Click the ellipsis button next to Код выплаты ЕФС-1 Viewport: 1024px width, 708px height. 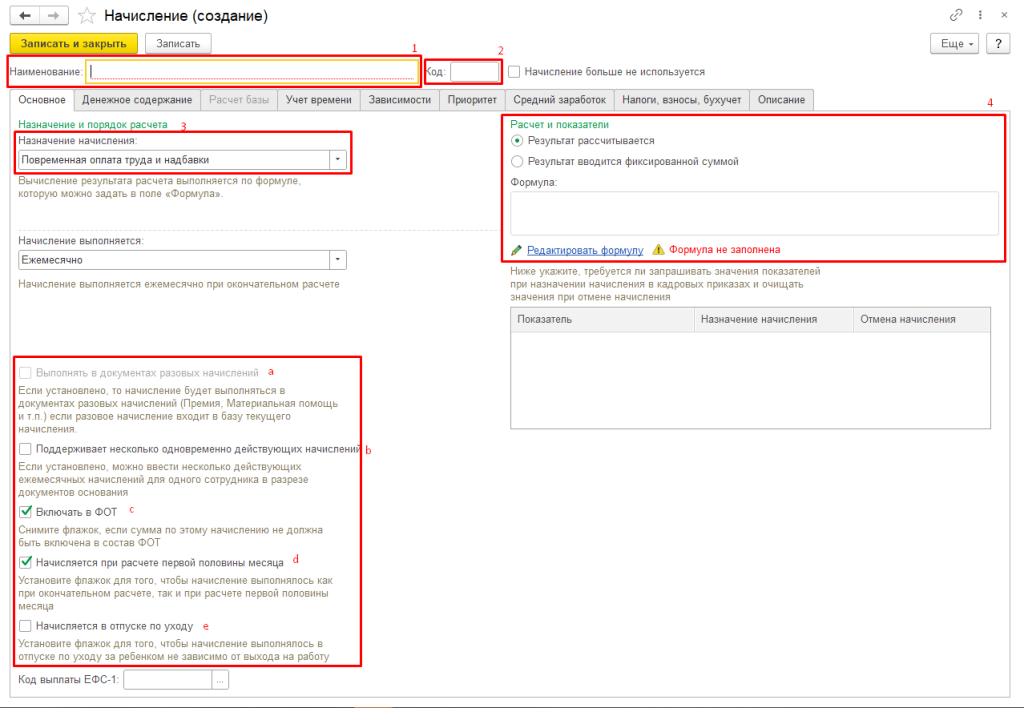click(x=220, y=680)
